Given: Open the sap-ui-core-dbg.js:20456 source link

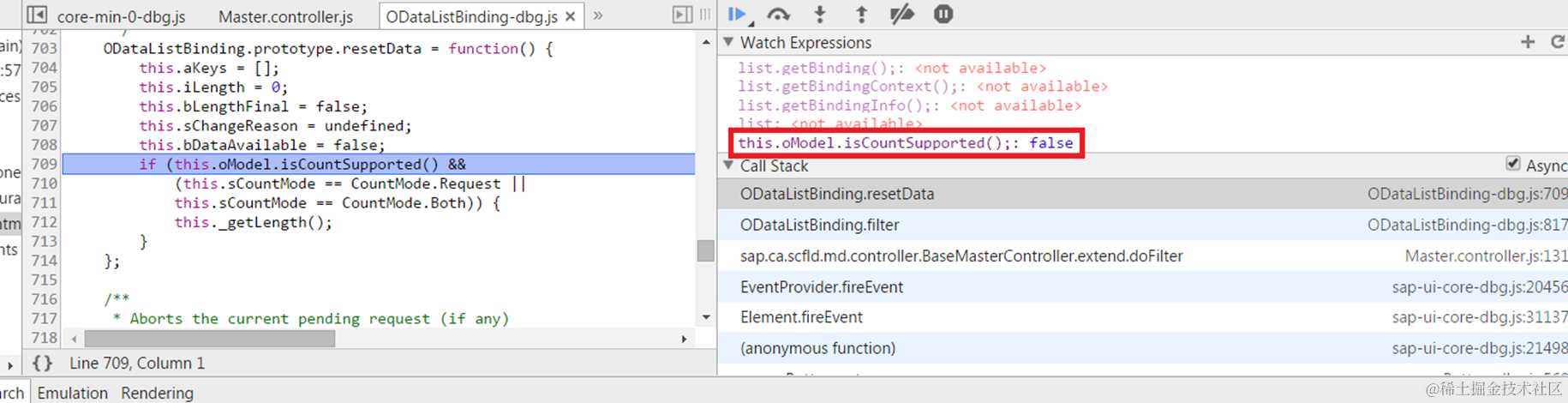Looking at the screenshot, I should [1480, 287].
